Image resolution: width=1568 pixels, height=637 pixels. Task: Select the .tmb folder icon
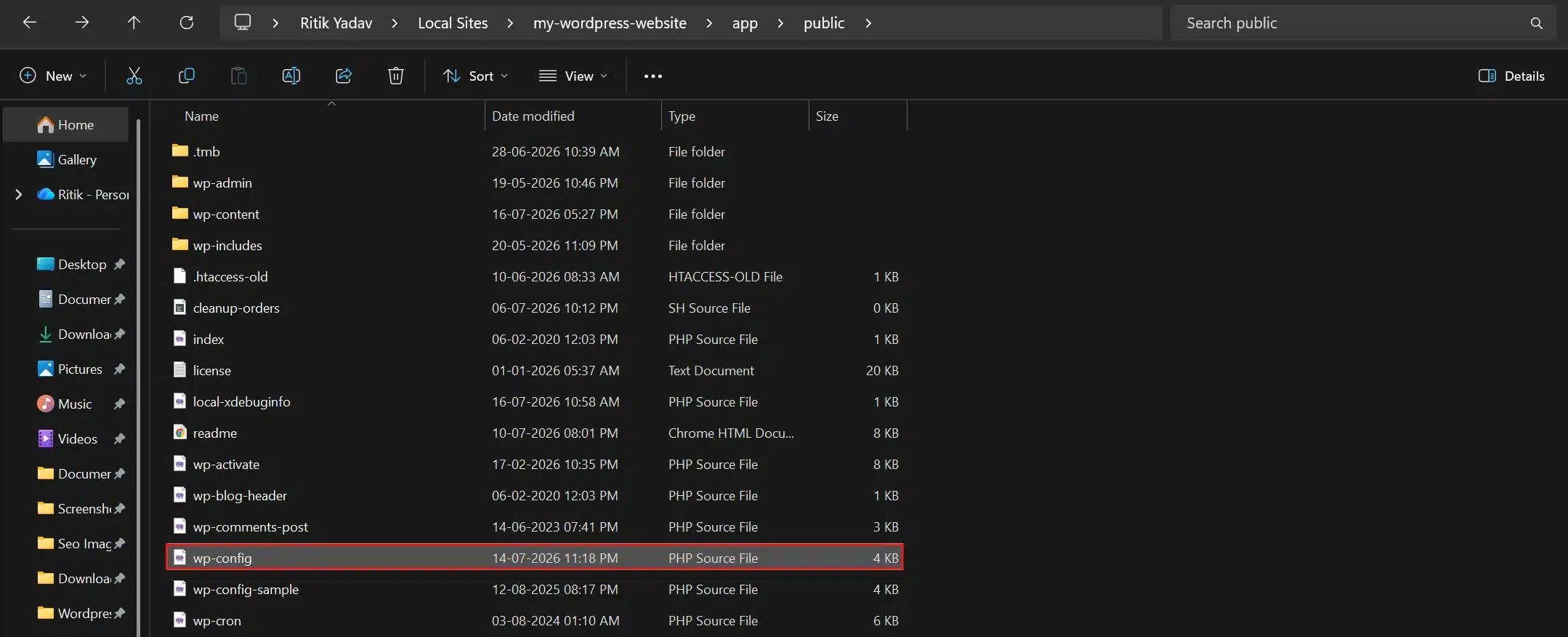(179, 151)
